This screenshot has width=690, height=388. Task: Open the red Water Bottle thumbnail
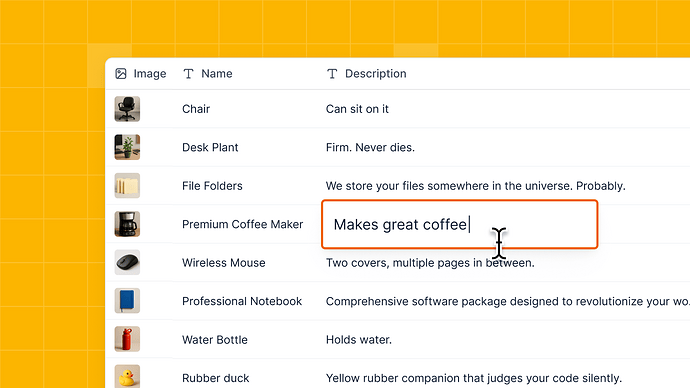point(127,339)
